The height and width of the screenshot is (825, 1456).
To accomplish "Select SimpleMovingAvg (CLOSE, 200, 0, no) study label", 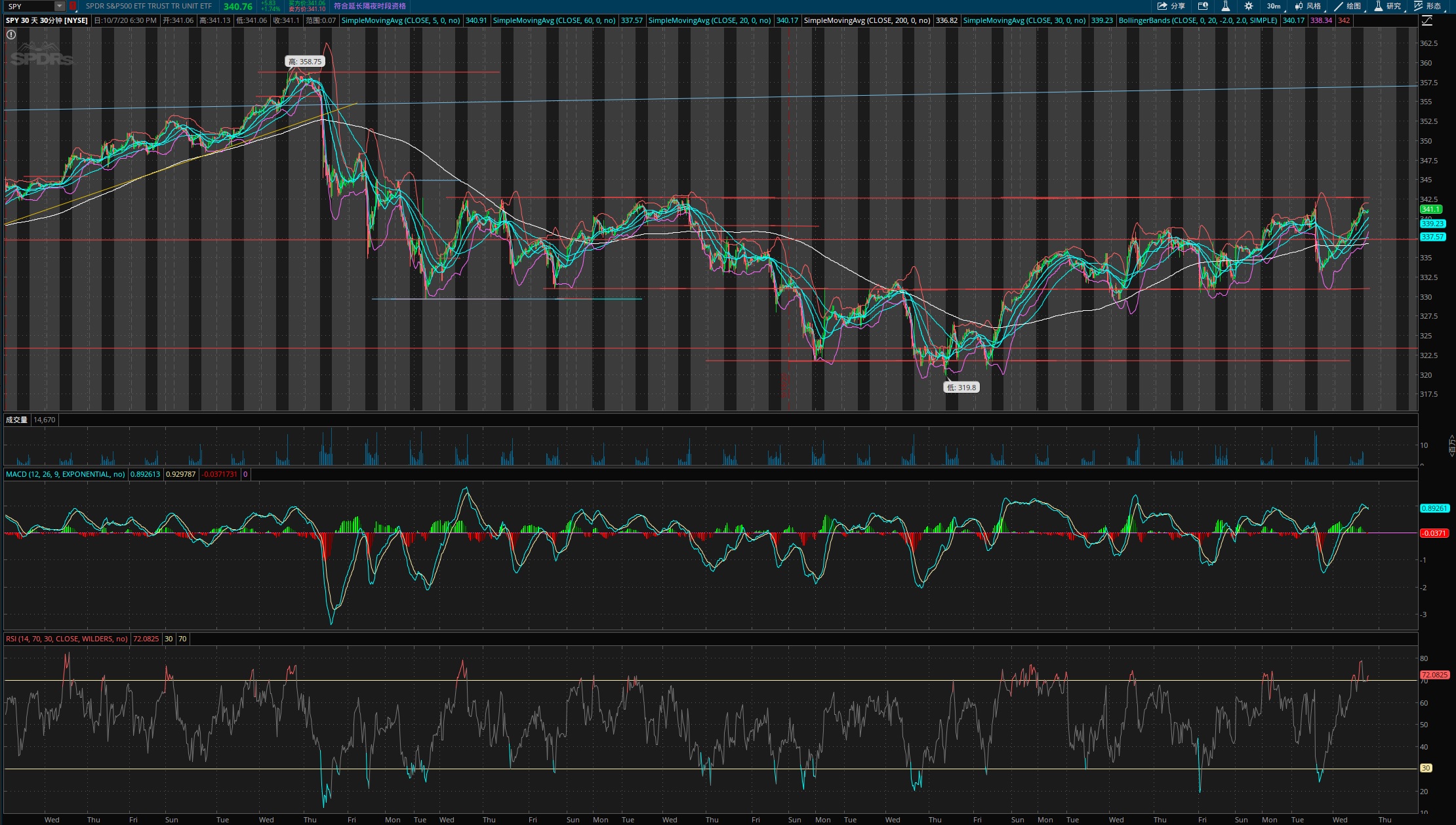I will tap(867, 20).
